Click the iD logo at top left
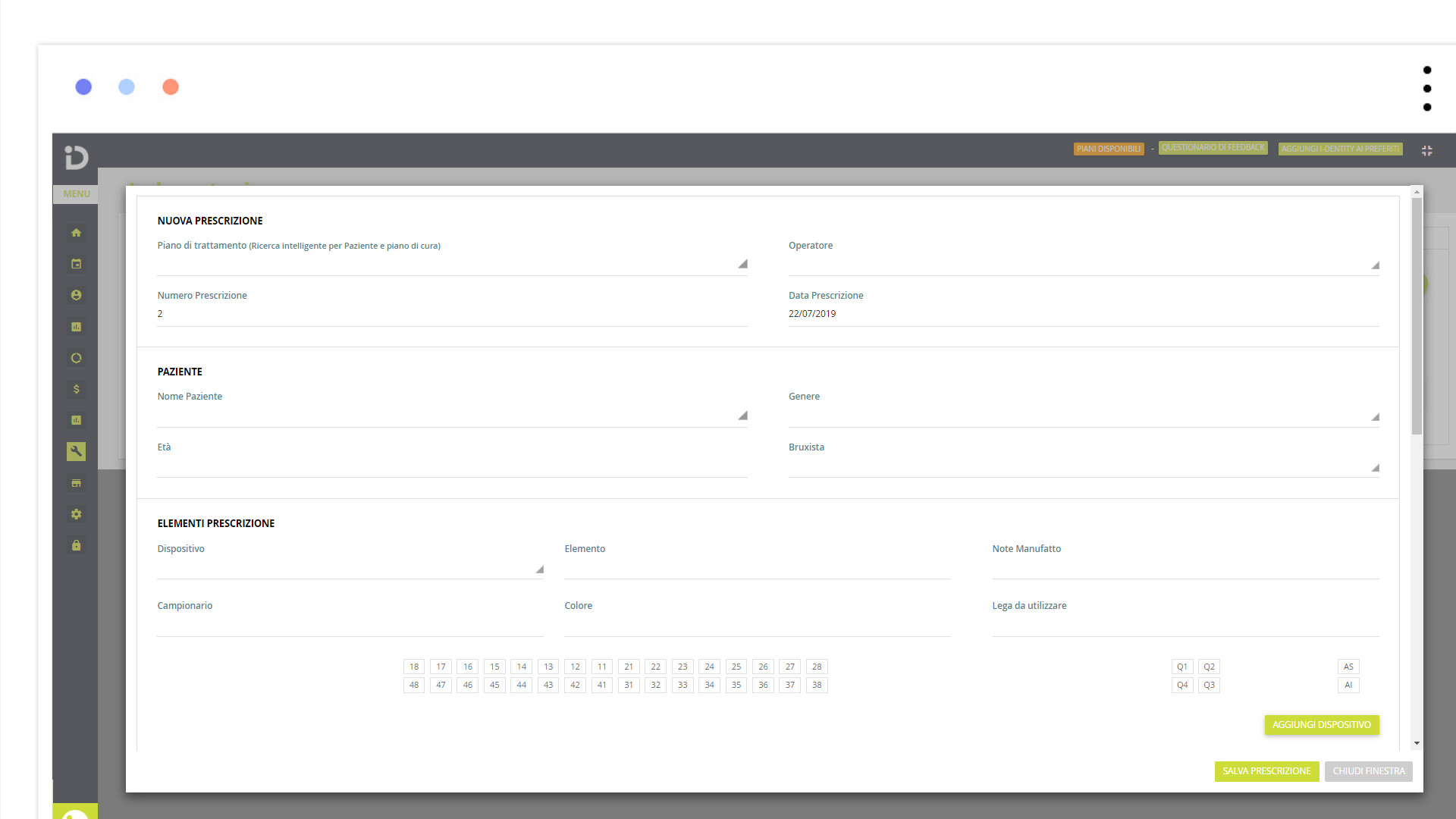Image resolution: width=1456 pixels, height=819 pixels. (x=76, y=157)
